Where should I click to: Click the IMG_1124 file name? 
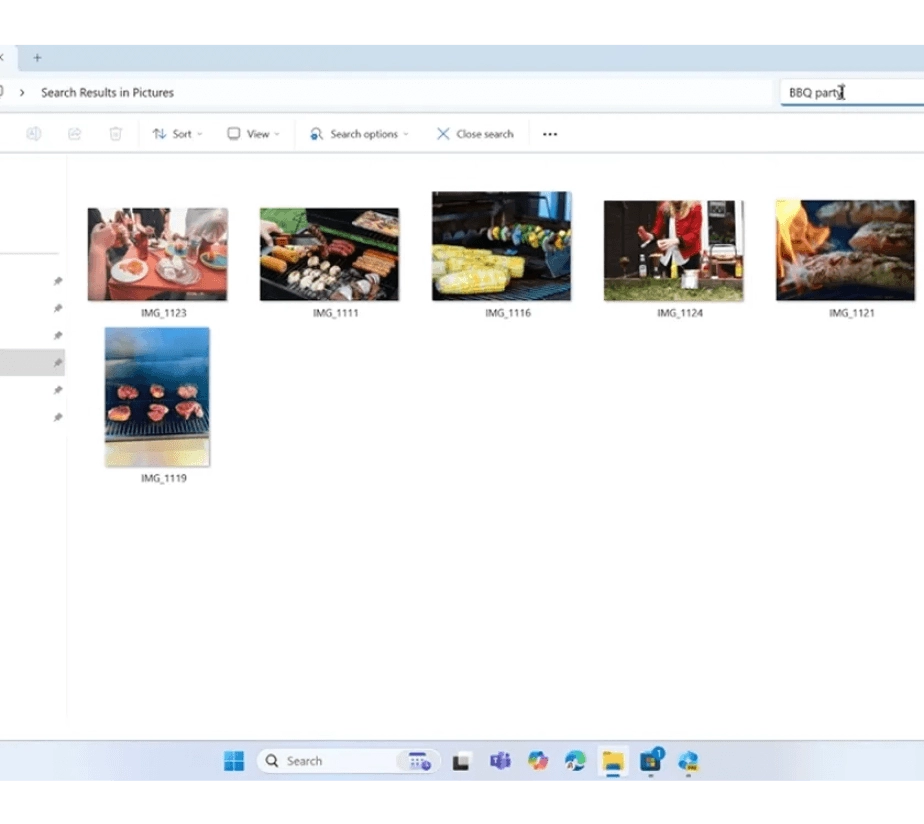point(680,313)
